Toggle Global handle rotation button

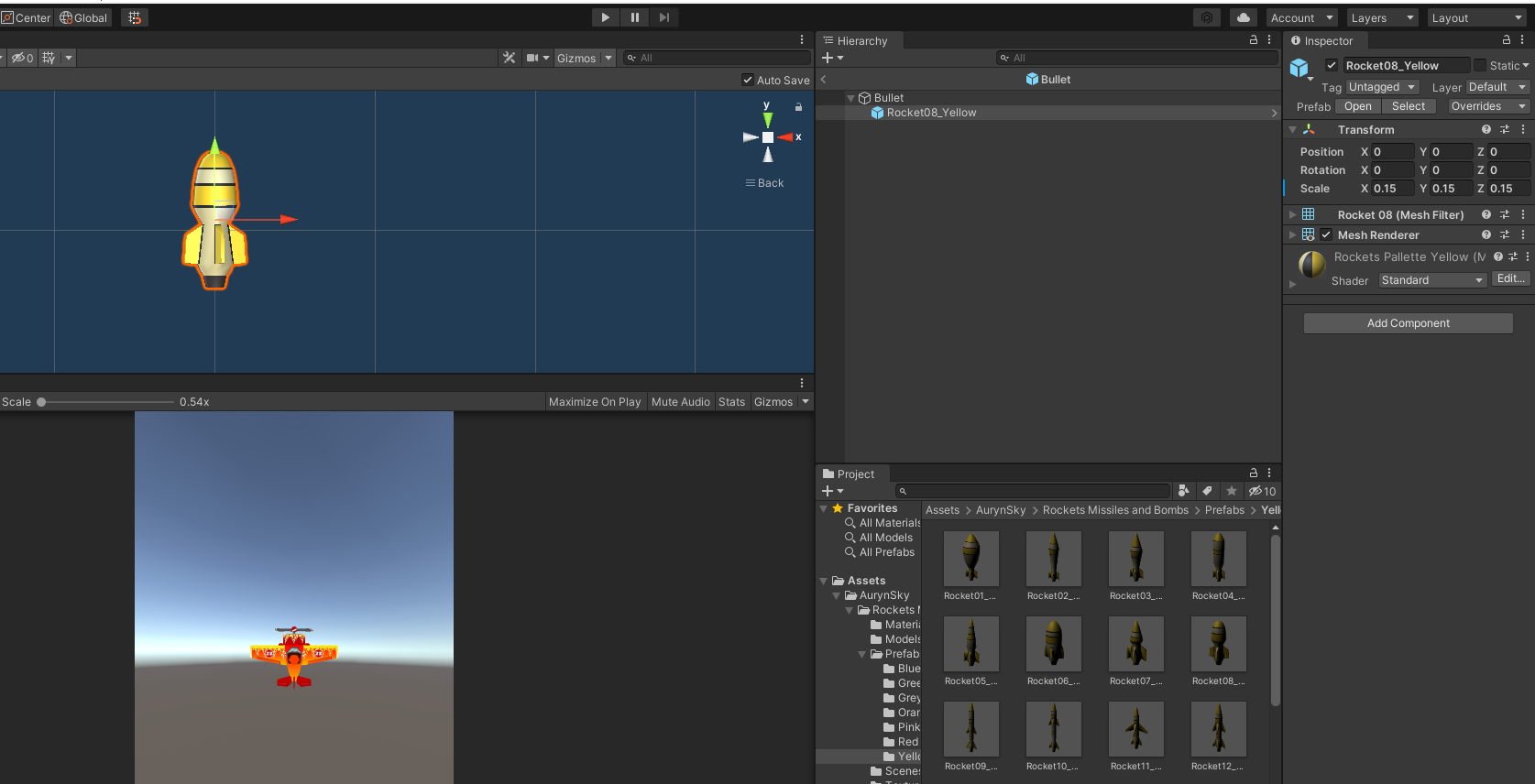coord(83,17)
